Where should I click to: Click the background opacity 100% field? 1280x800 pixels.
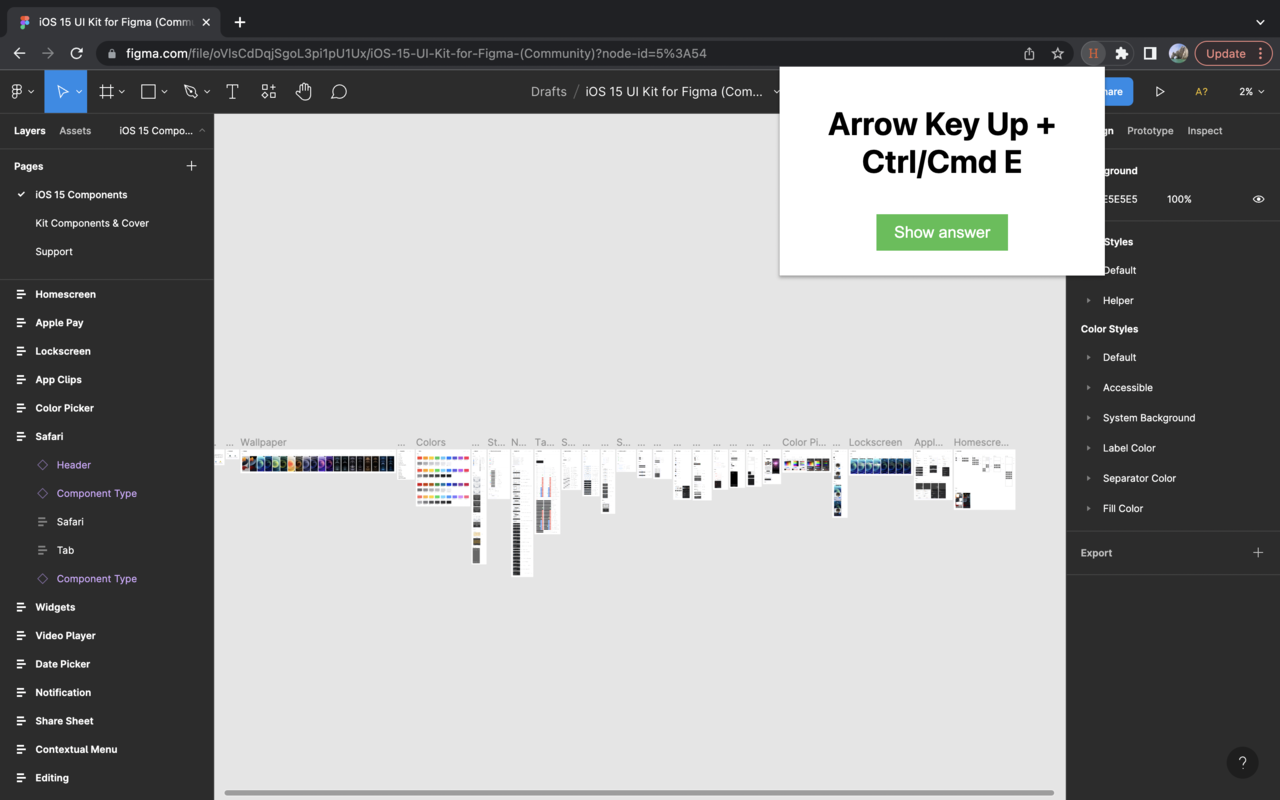[1179, 199]
